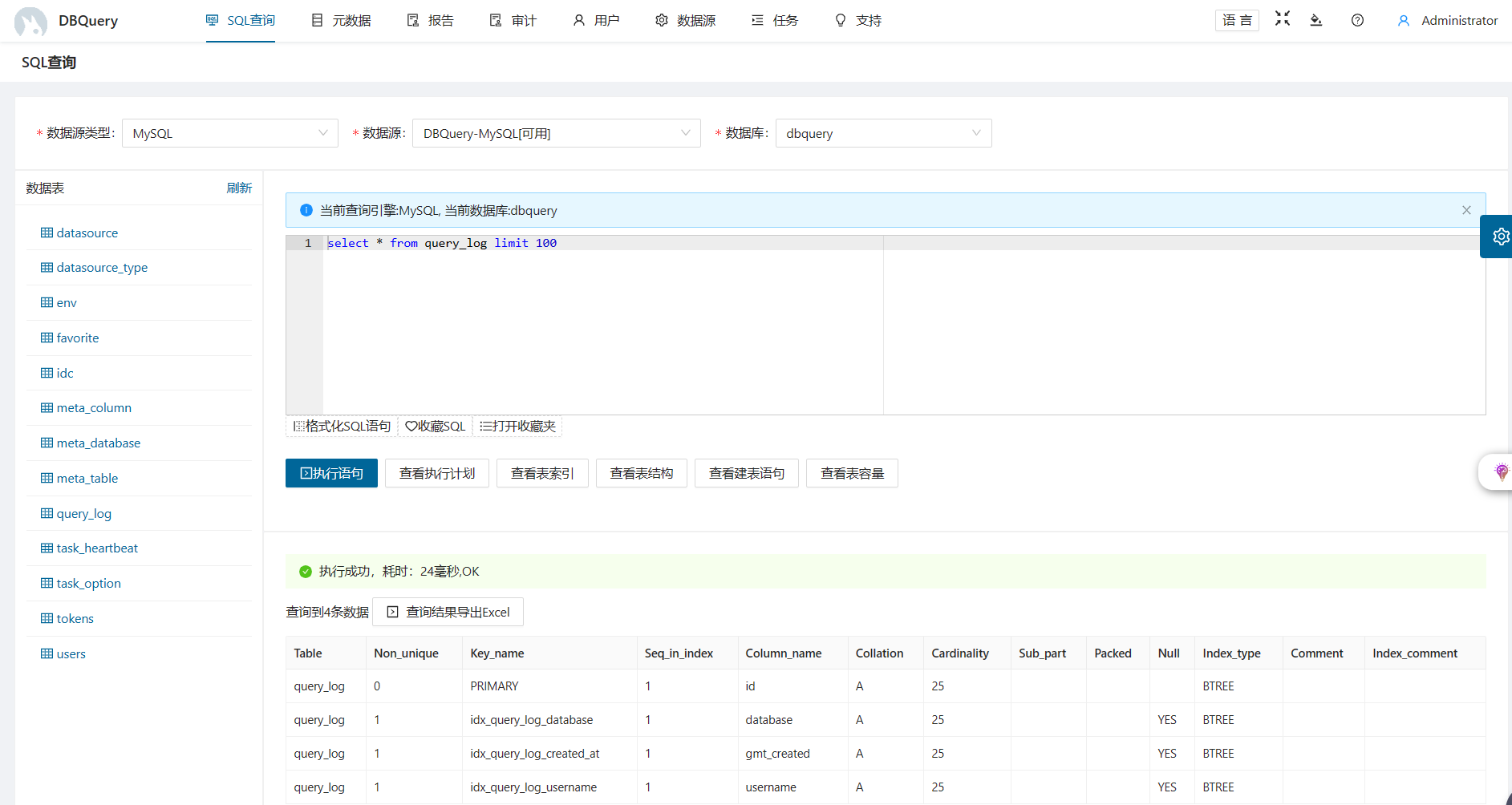Click the env table grid icon
Image resolution: width=1512 pixels, height=805 pixels.
click(47, 302)
